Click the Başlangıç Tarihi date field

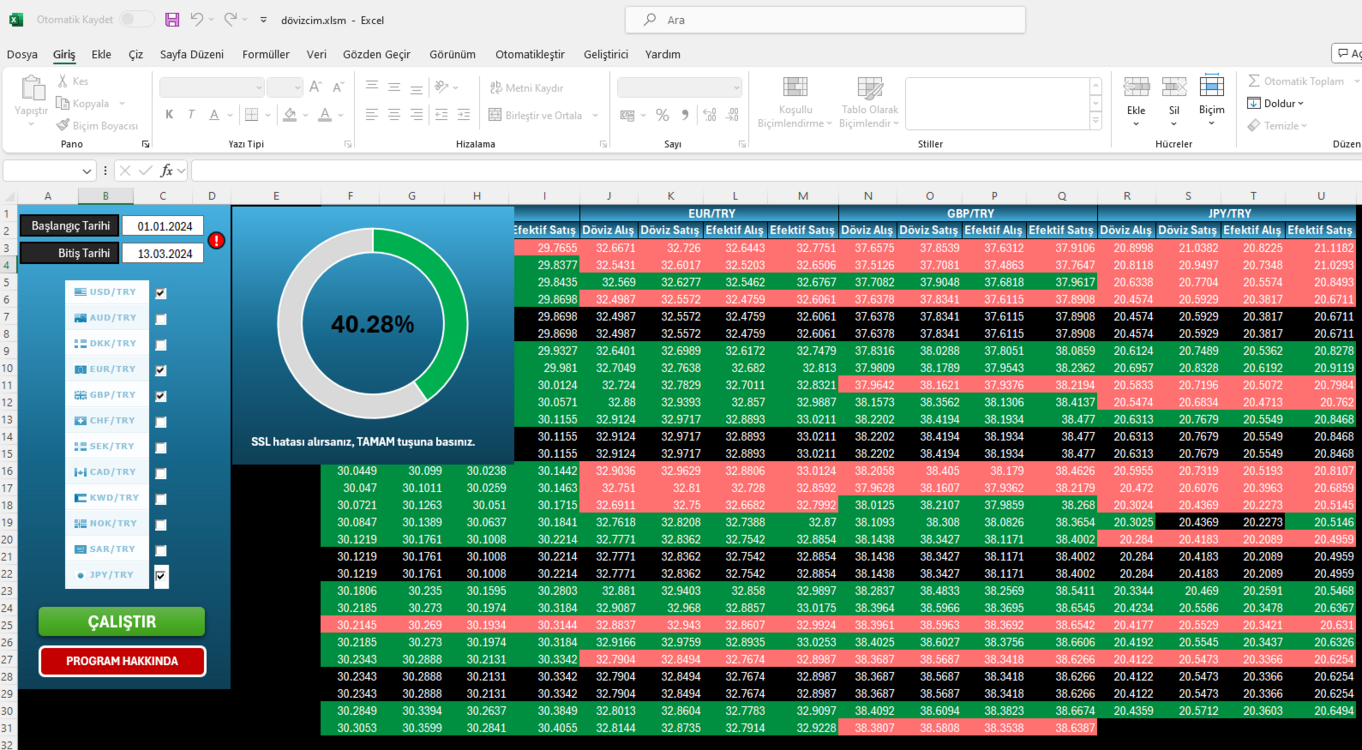[x=163, y=226]
